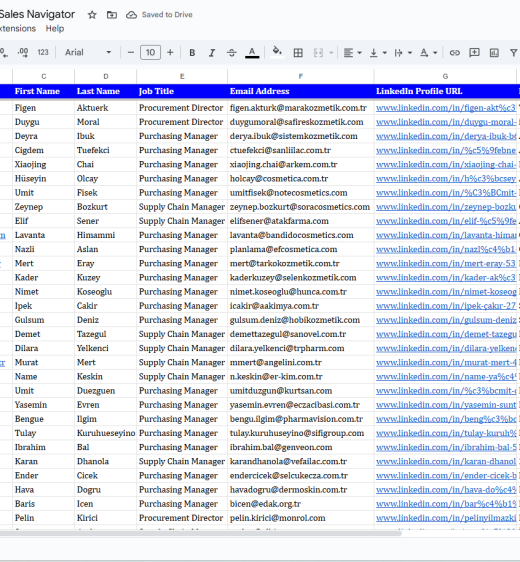Insert link using the link icon

point(454,53)
